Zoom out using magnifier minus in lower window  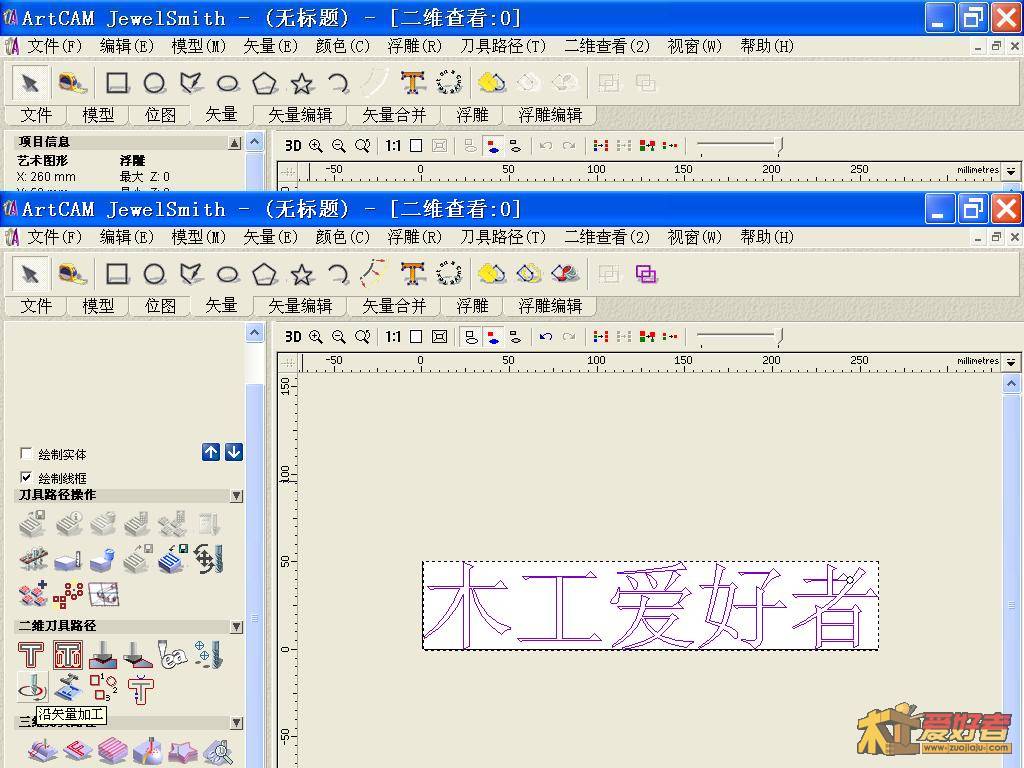click(x=339, y=337)
